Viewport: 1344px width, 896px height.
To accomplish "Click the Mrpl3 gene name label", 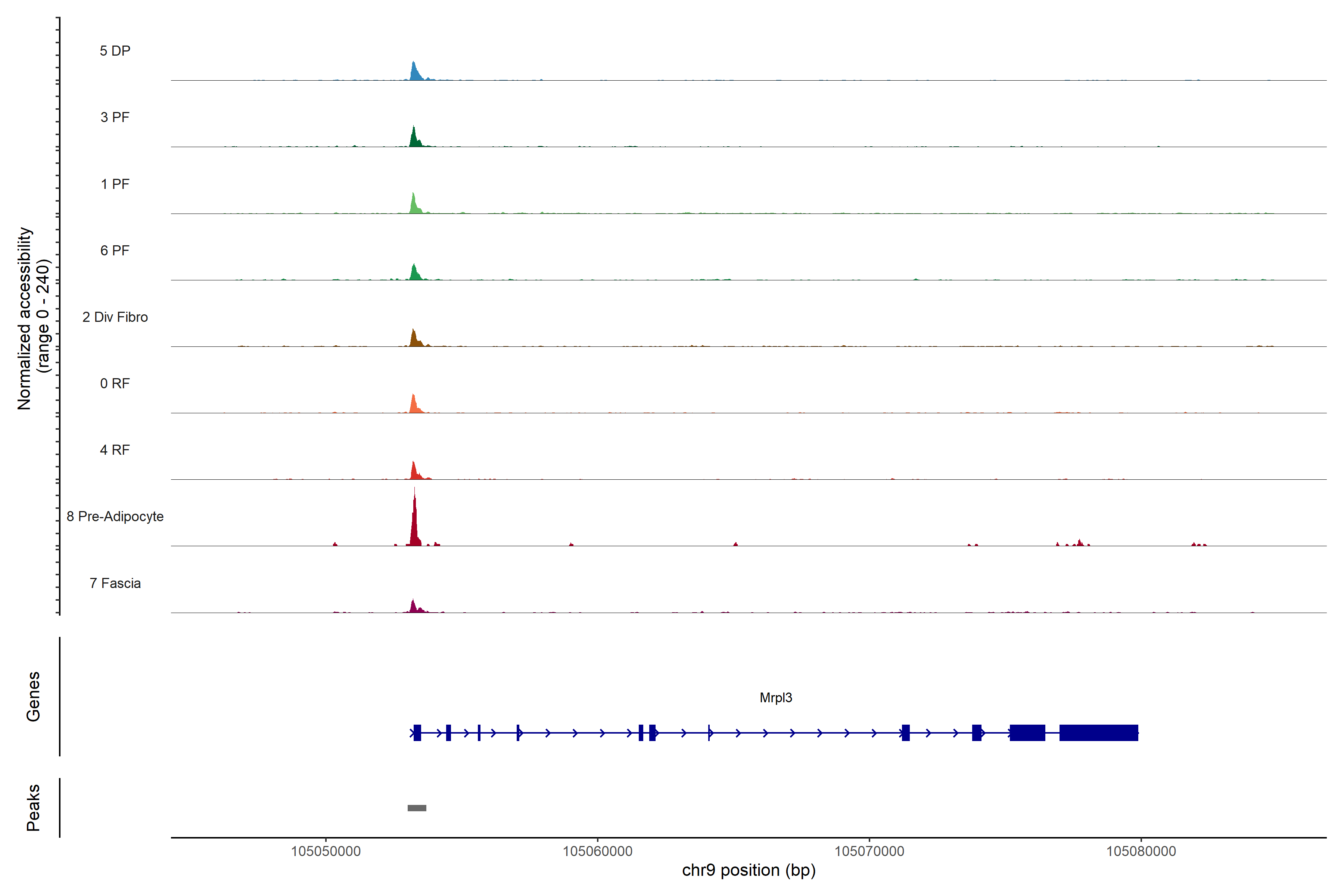I will coord(775,698).
